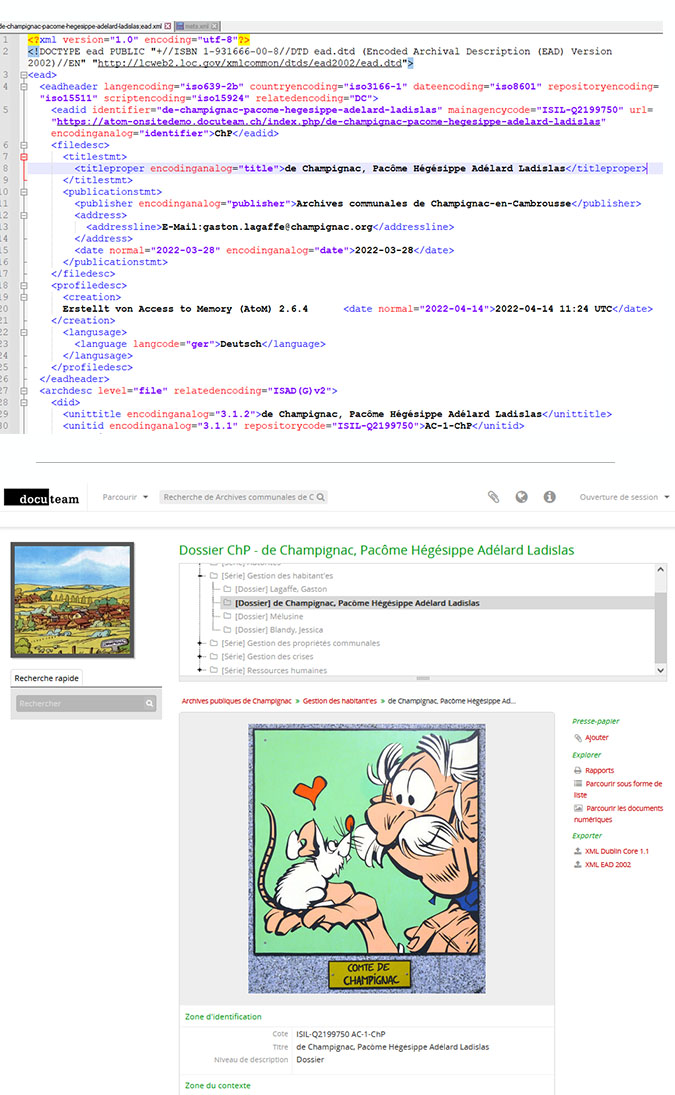675x1095 pixels.
Task: Click the list icon beside Parcourir sous forme
Action: pyautogui.click(x=578, y=784)
